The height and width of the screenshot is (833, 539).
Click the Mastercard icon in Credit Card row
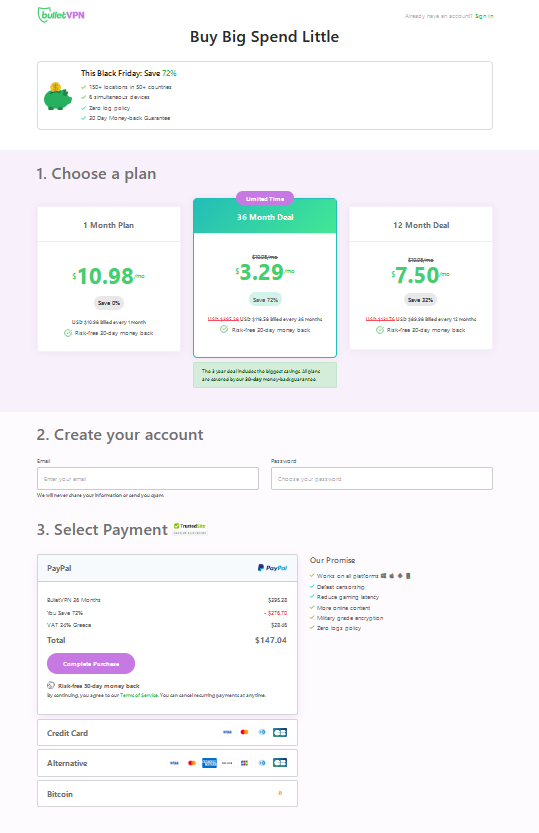pyautogui.click(x=244, y=732)
